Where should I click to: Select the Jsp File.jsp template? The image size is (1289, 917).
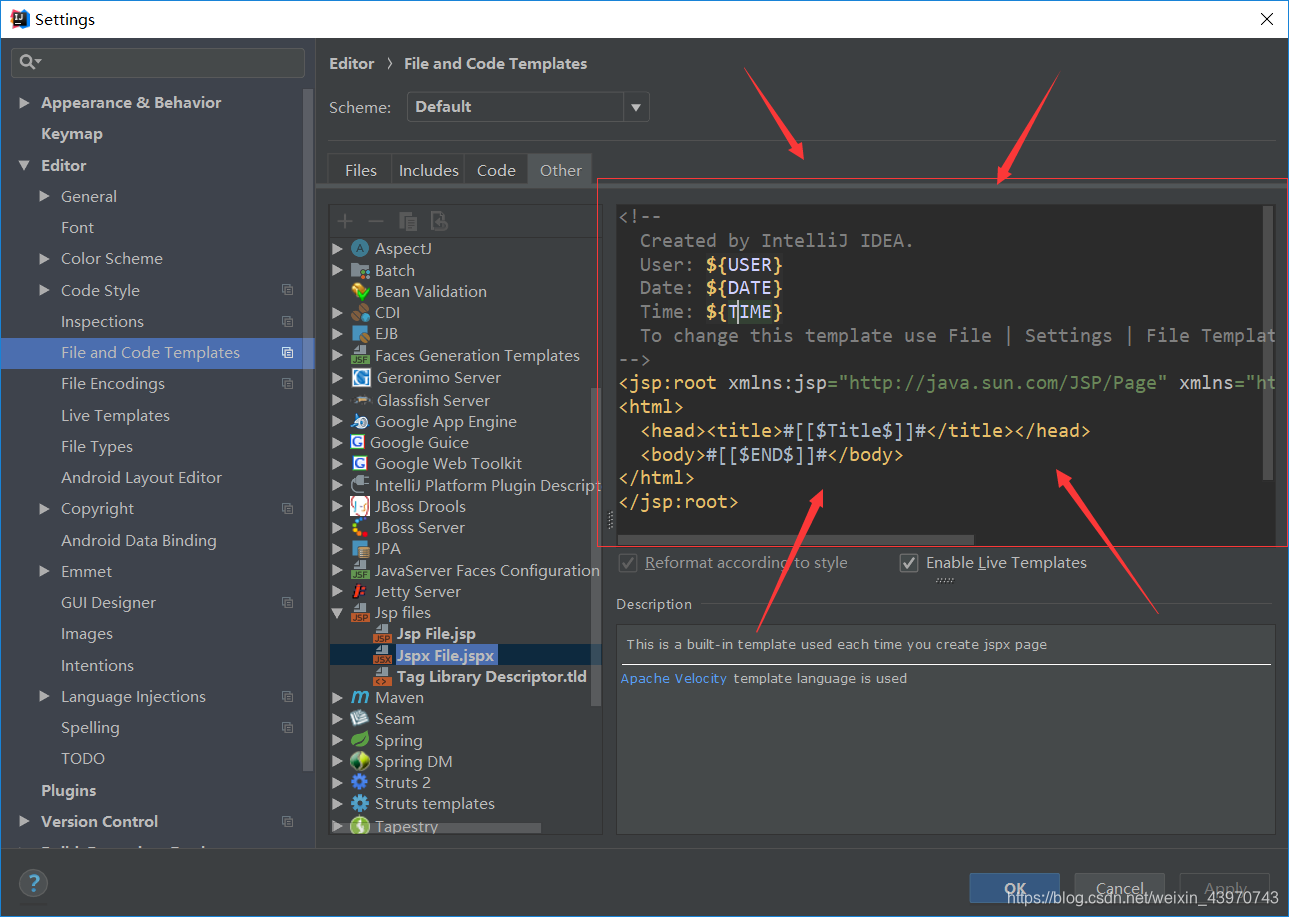pyautogui.click(x=436, y=634)
